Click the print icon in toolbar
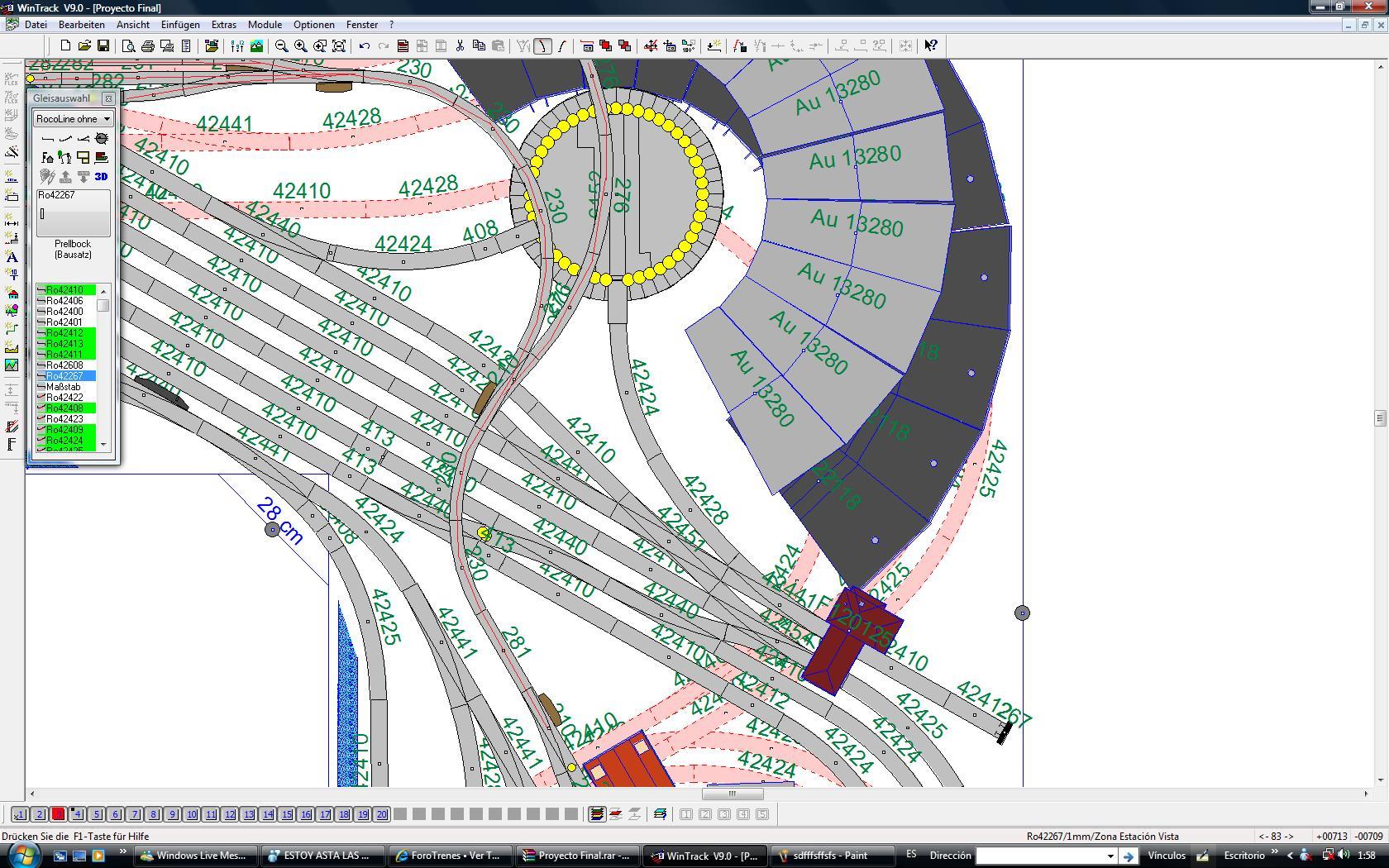This screenshot has height=868, width=1389. (148, 46)
